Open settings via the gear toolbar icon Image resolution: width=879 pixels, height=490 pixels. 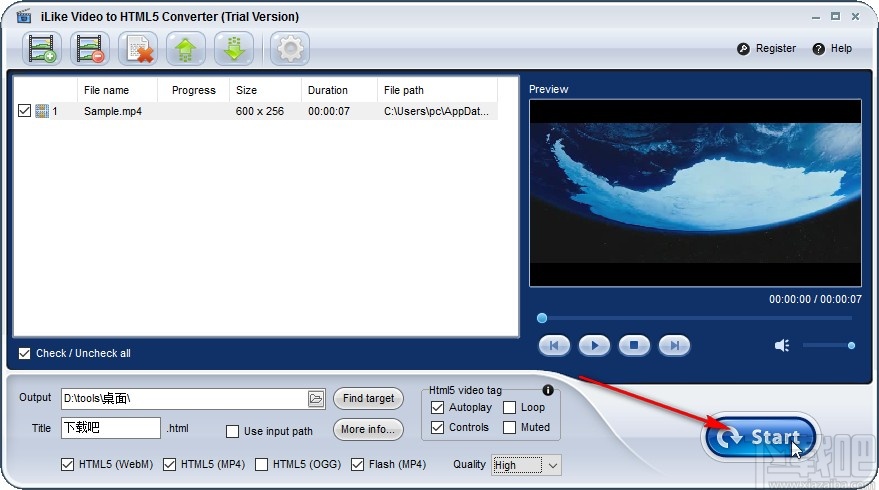click(290, 49)
